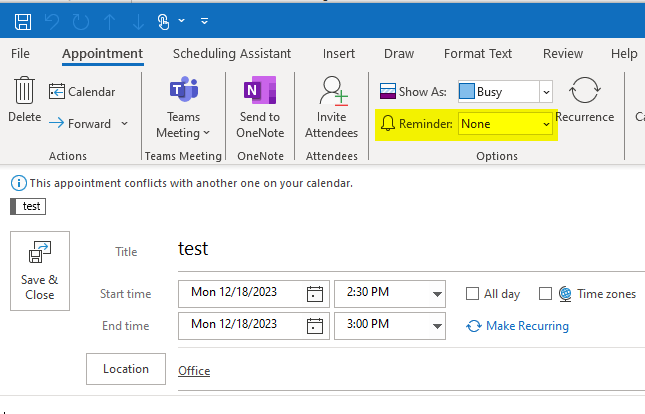Click the conflict message text
The height and width of the screenshot is (414, 645).
191,183
